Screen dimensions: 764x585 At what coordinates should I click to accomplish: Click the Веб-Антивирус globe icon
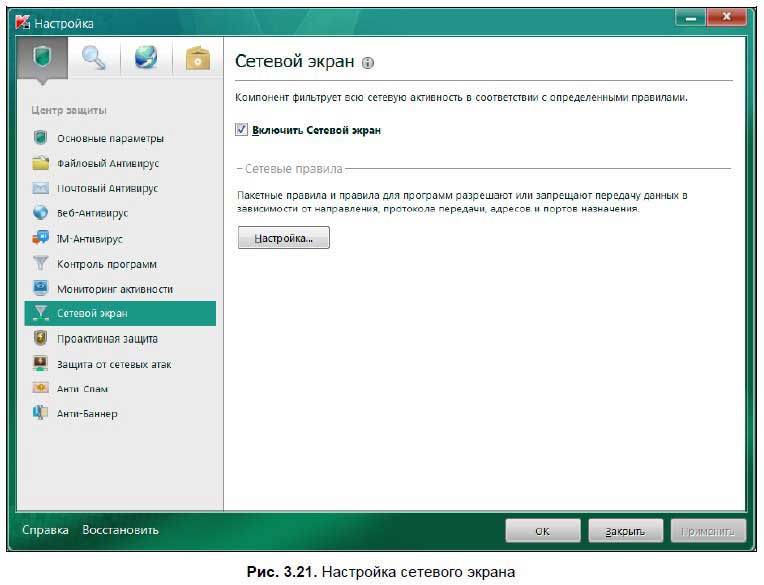point(40,213)
